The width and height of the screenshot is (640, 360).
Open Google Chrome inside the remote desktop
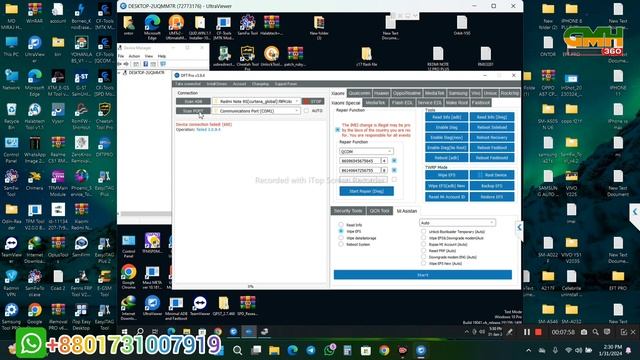[129, 276]
